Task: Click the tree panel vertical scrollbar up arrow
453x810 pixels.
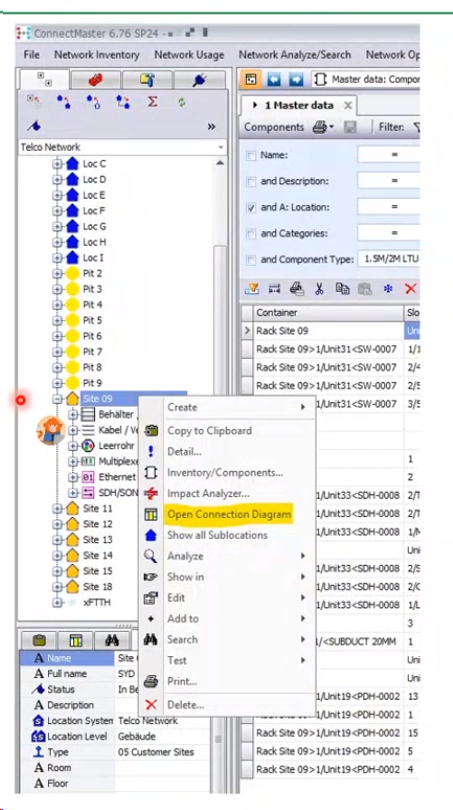Action: pyautogui.click(x=220, y=163)
